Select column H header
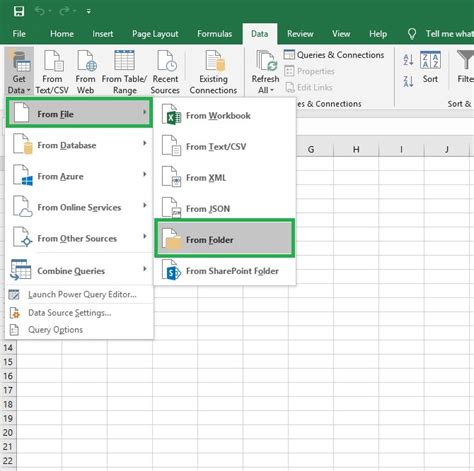 coord(356,149)
